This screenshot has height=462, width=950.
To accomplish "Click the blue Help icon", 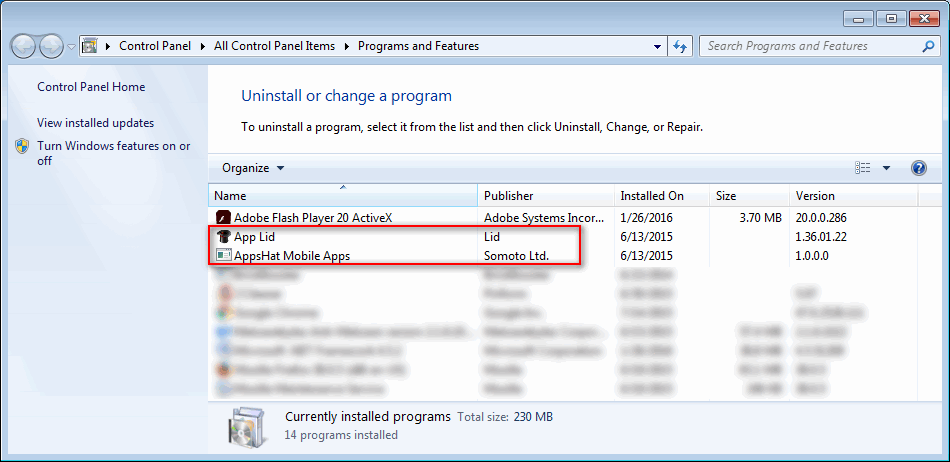I will pos(918,168).
